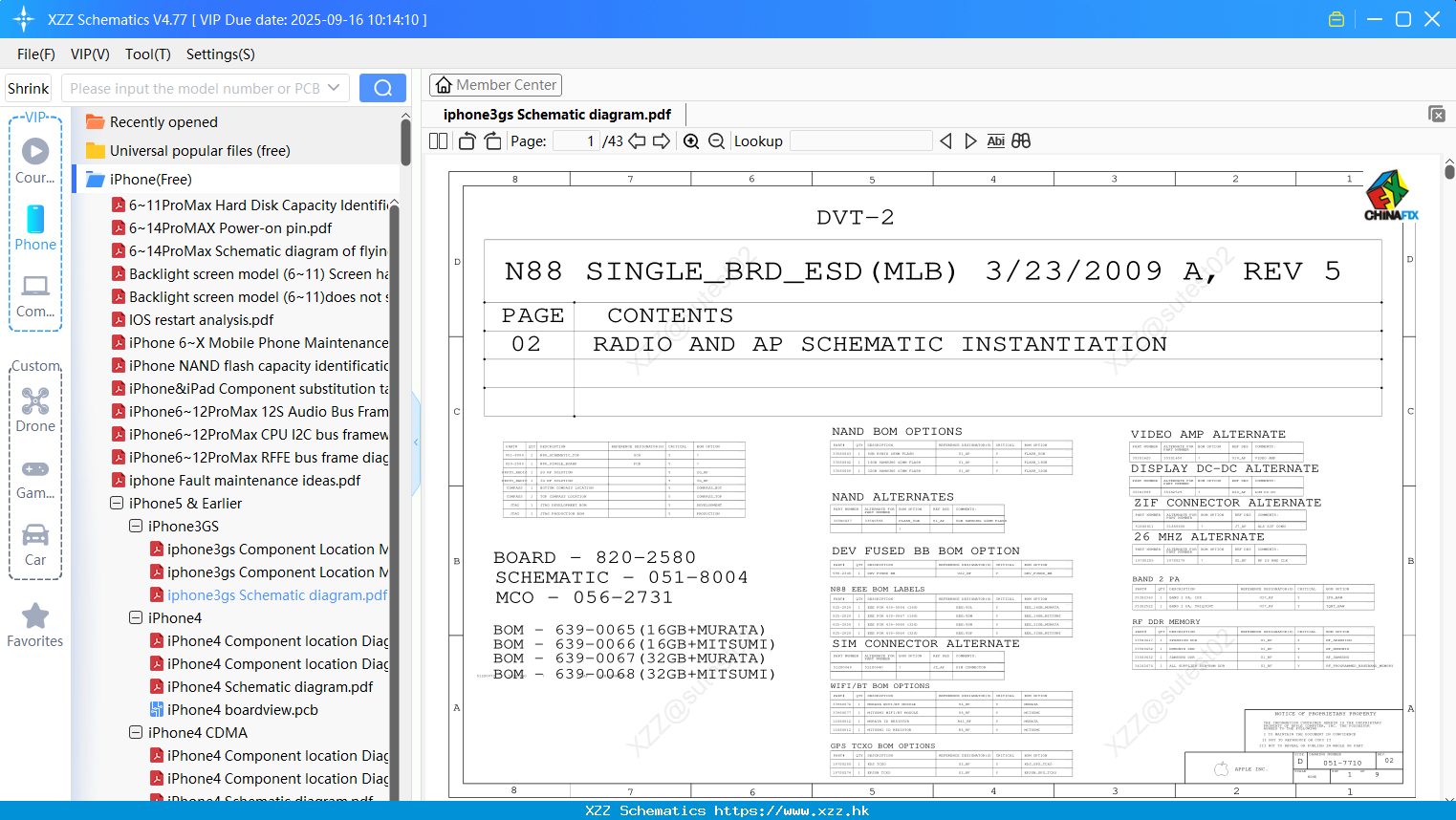Screen dimensions: 1456x820
Task: Click the PDF viewer vertical scrollbar
Action: tap(1449, 172)
